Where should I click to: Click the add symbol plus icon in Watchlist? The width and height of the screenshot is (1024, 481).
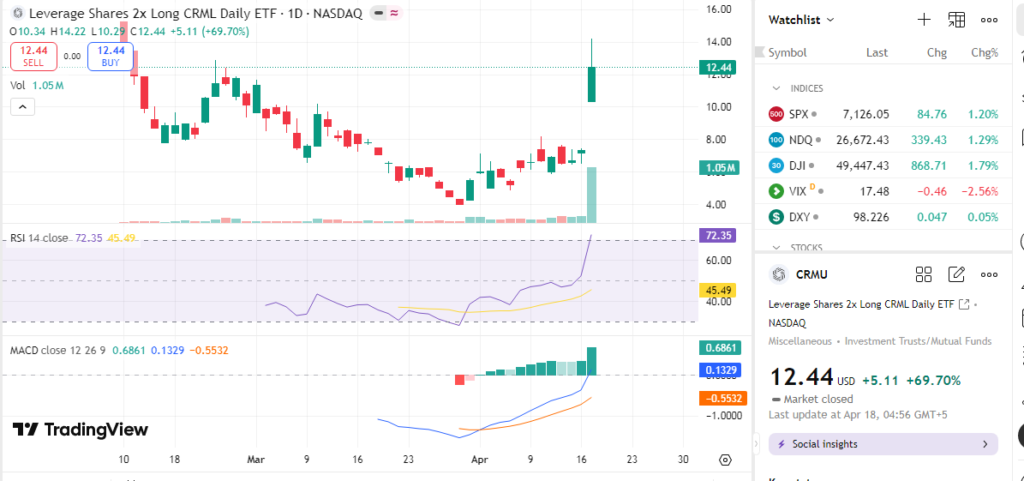[924, 20]
